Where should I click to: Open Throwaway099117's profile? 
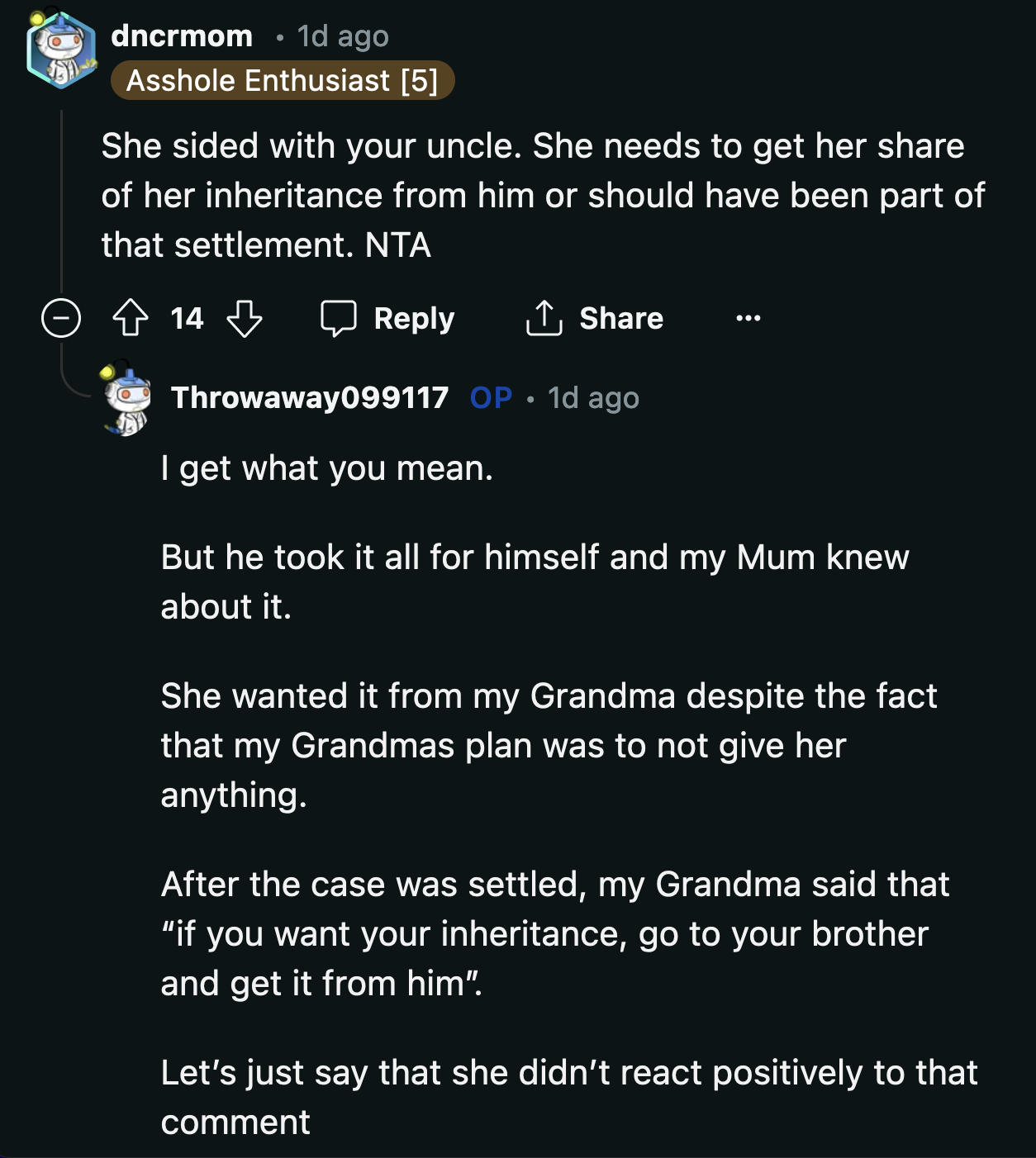[x=312, y=398]
